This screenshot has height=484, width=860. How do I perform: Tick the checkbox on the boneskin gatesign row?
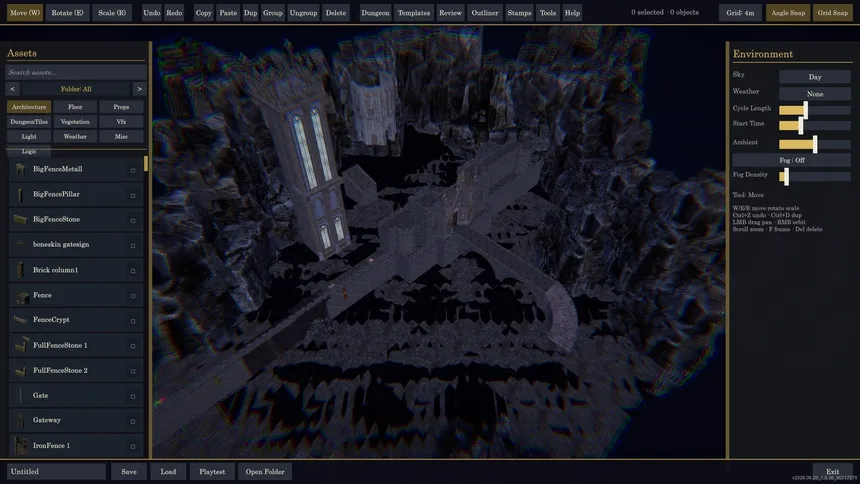click(133, 246)
